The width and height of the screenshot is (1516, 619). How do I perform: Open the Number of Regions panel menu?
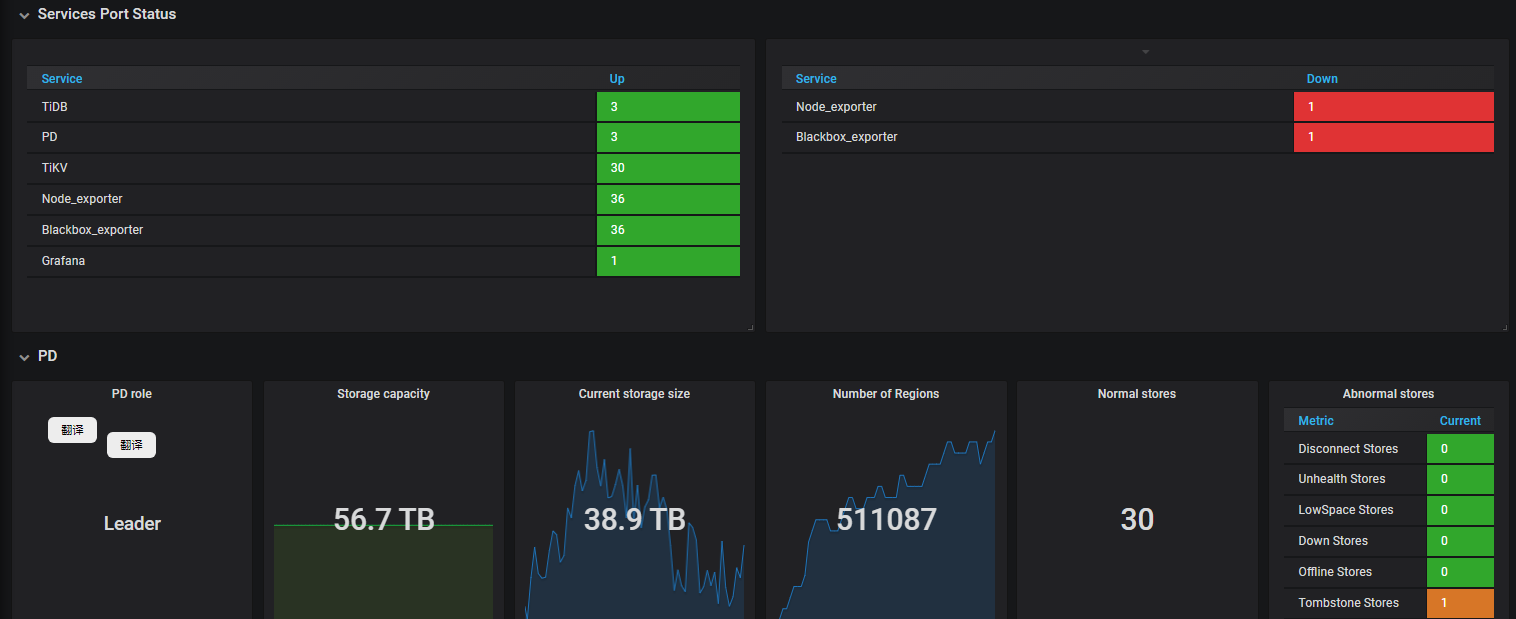885,394
